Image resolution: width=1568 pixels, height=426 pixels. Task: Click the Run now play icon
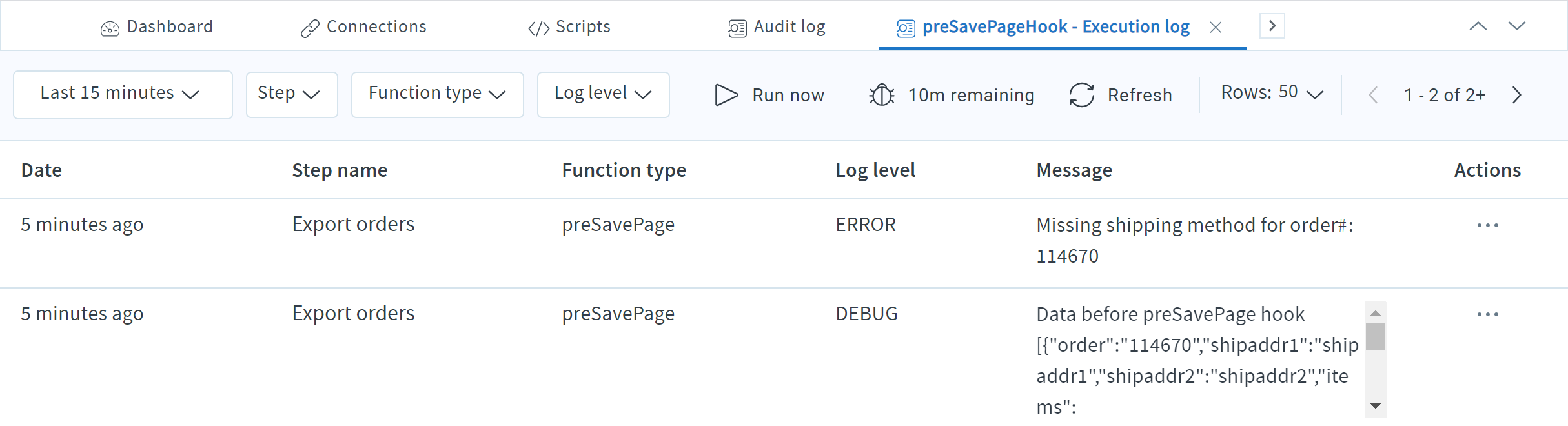click(726, 95)
